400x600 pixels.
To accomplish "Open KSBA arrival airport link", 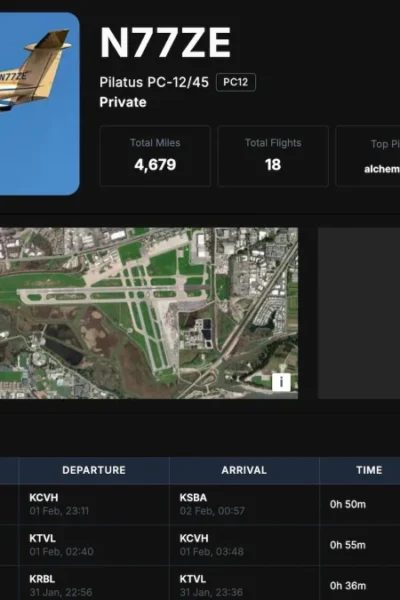I will coord(193,498).
